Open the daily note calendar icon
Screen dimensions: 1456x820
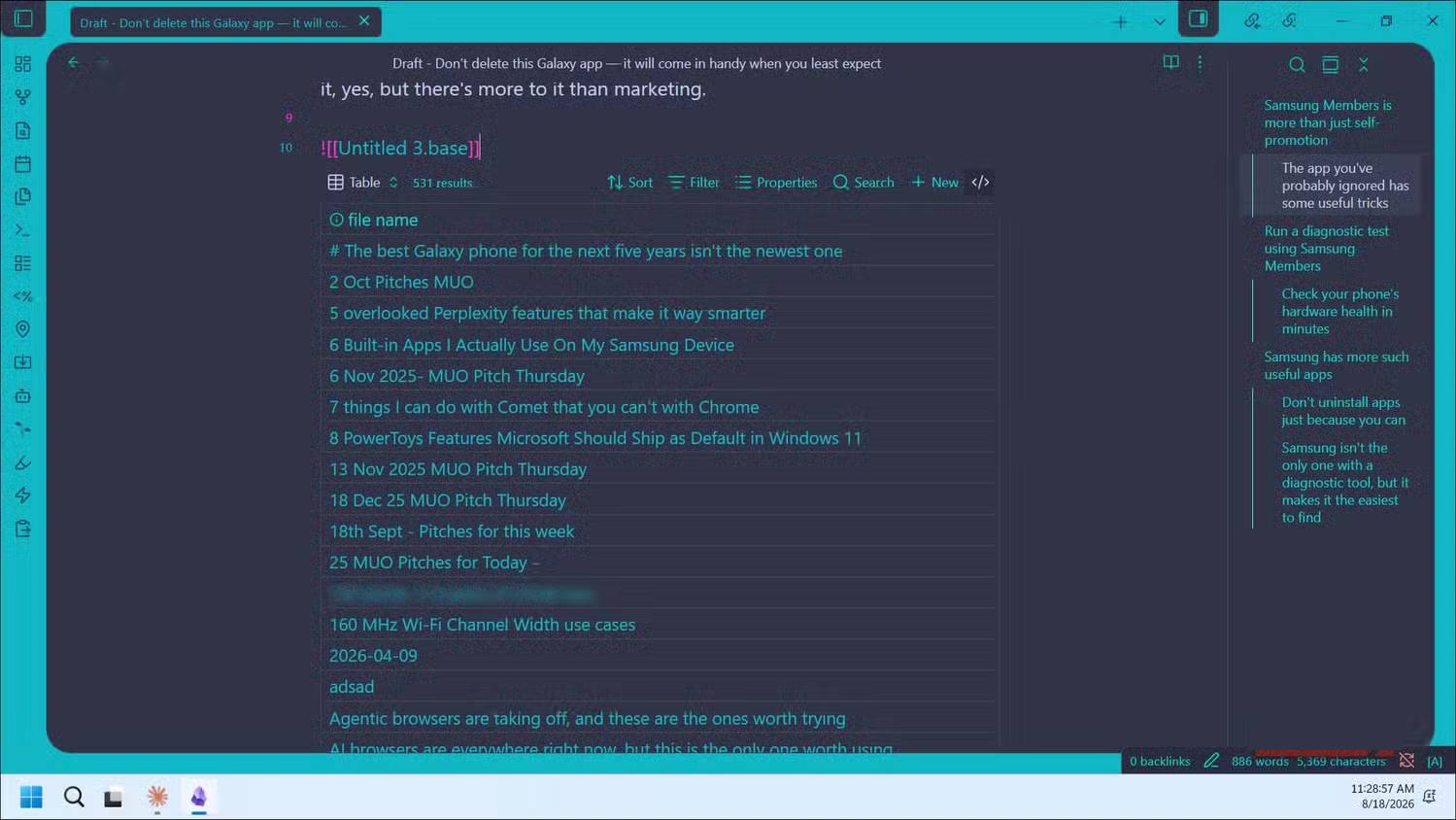[x=23, y=163]
